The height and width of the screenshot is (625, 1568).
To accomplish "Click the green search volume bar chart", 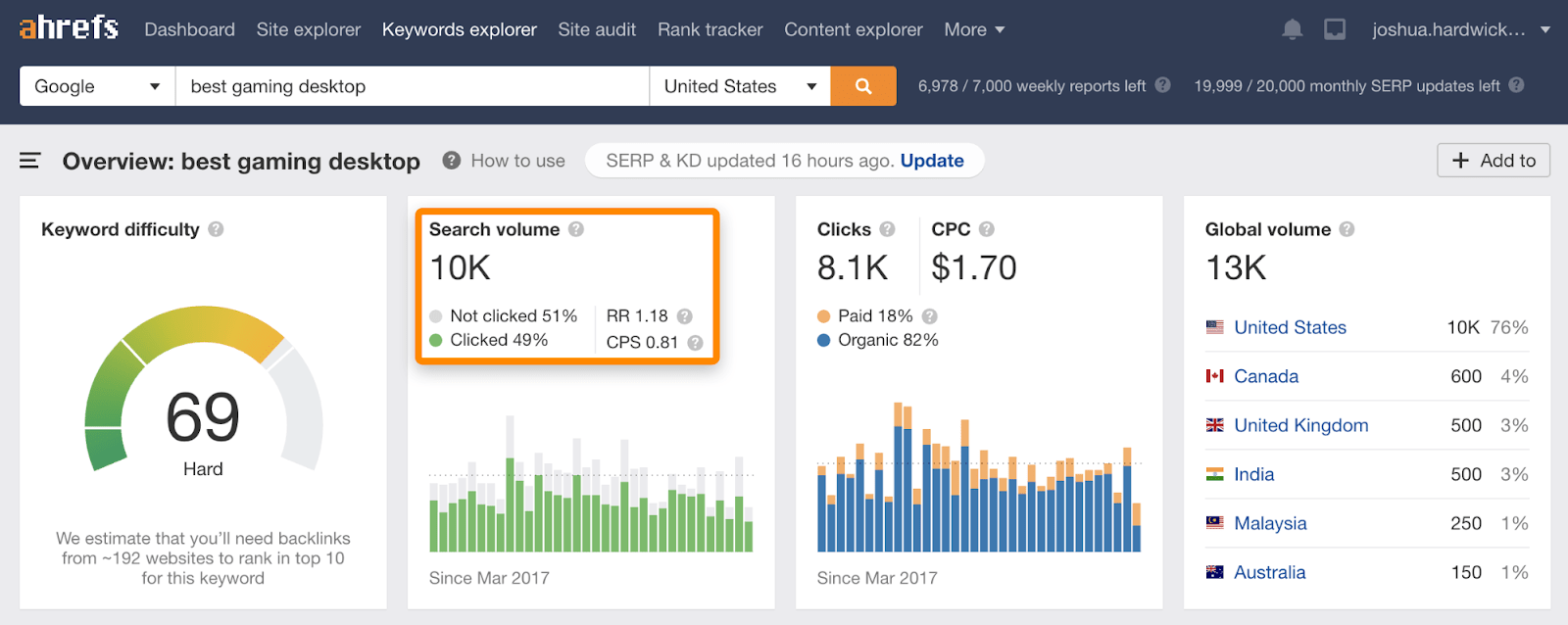I will [x=591, y=484].
